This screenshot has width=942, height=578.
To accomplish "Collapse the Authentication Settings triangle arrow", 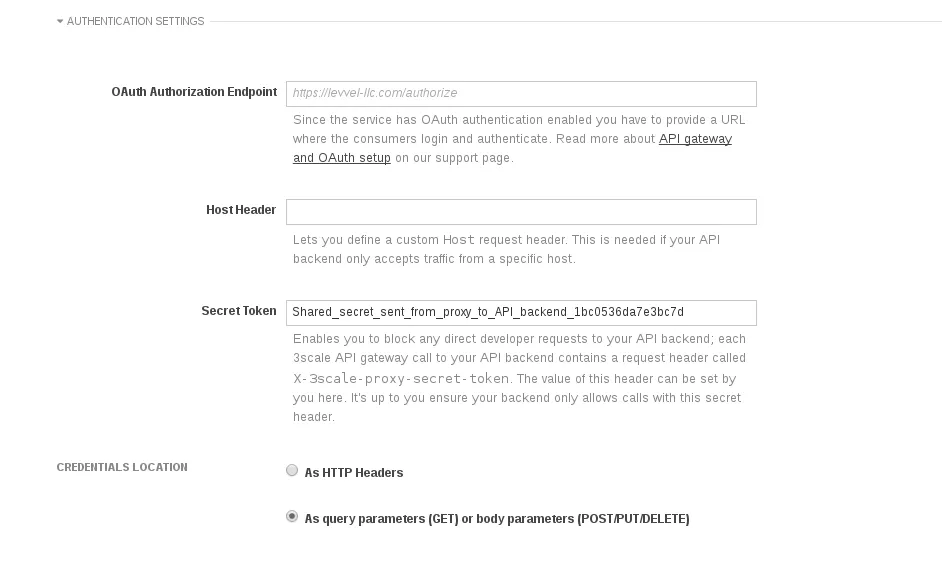I will click(60, 21).
